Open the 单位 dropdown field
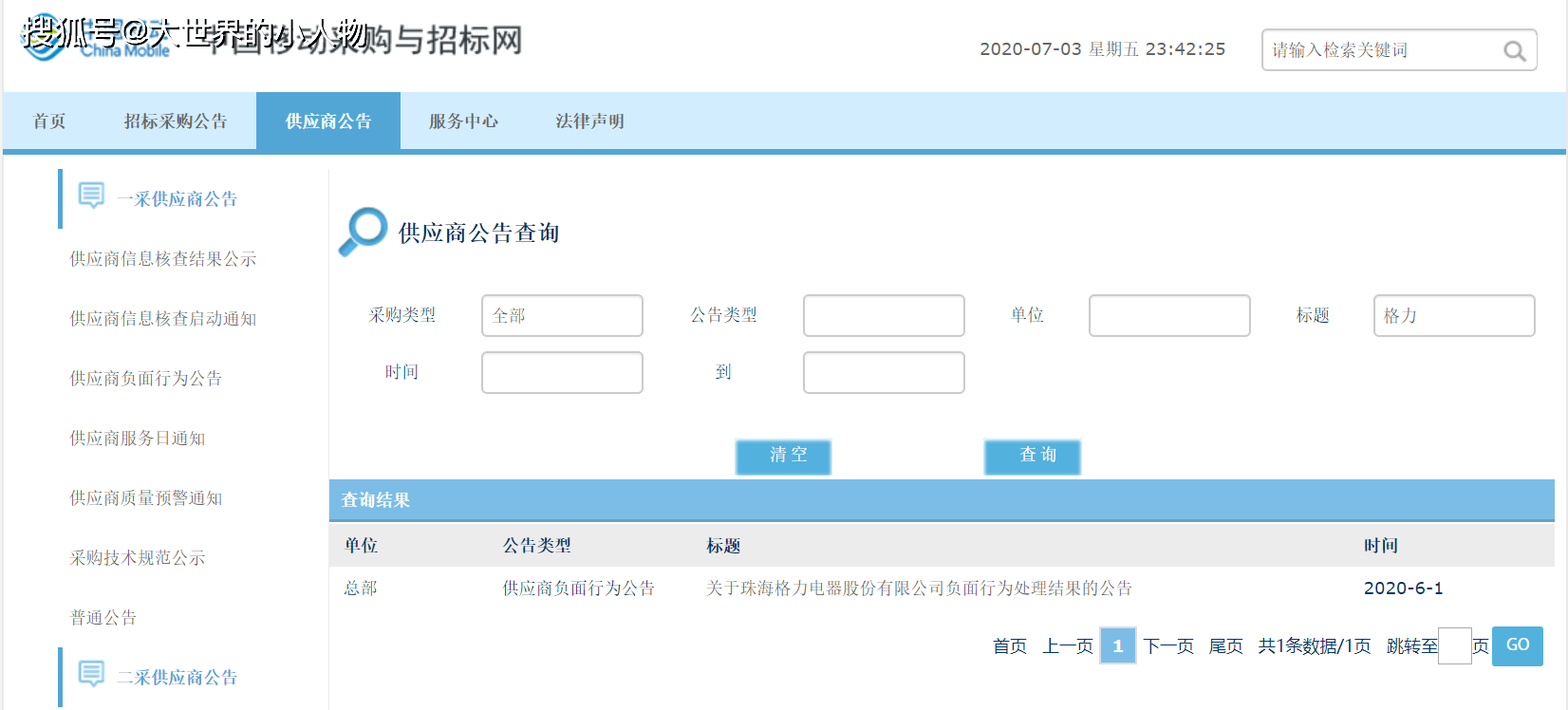1568x710 pixels. 1169,315
